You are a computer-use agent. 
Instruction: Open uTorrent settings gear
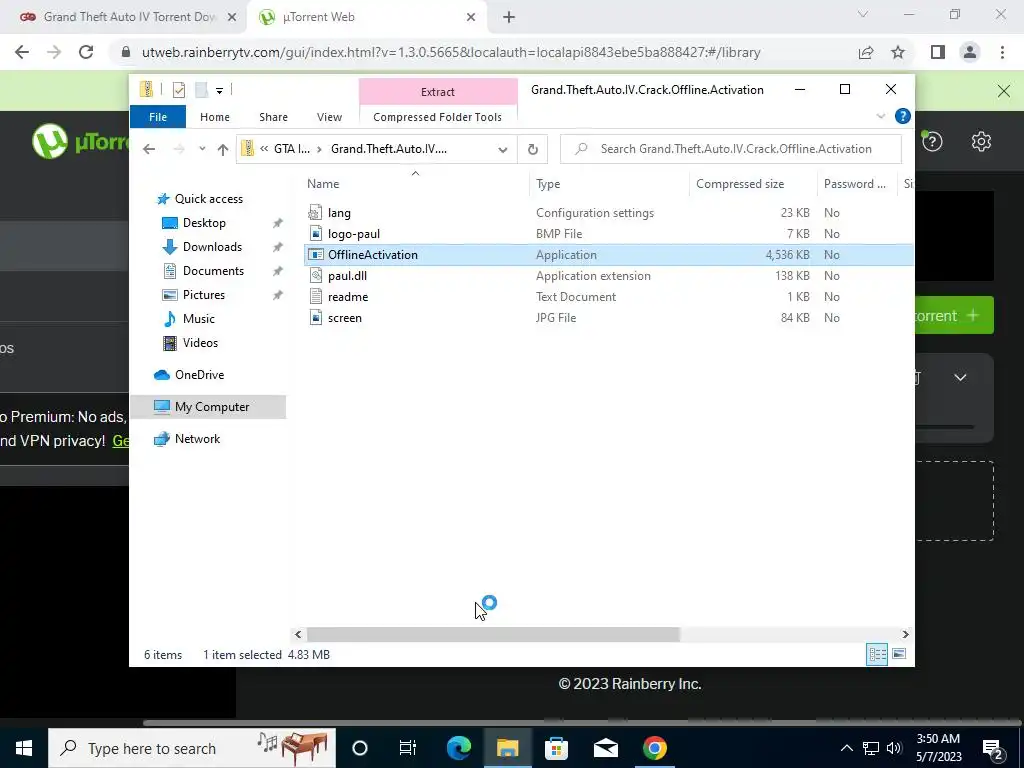coord(981,141)
